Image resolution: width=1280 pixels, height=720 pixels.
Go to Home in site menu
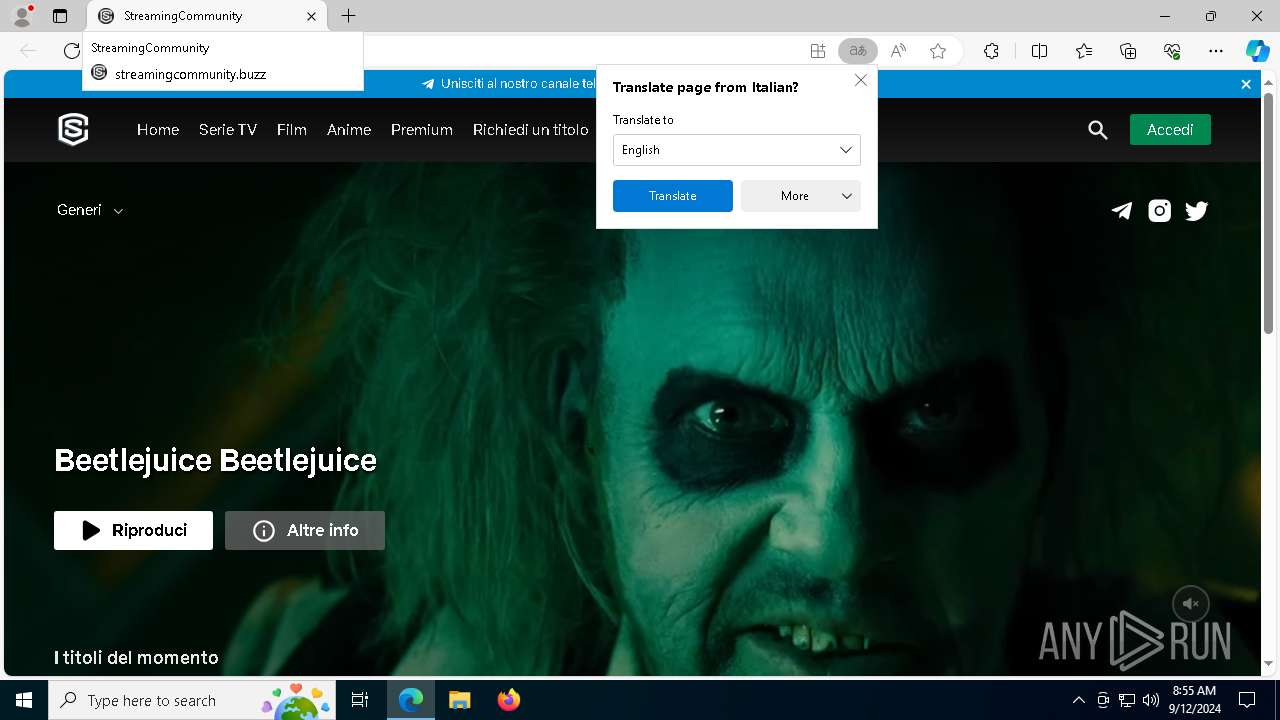point(158,130)
